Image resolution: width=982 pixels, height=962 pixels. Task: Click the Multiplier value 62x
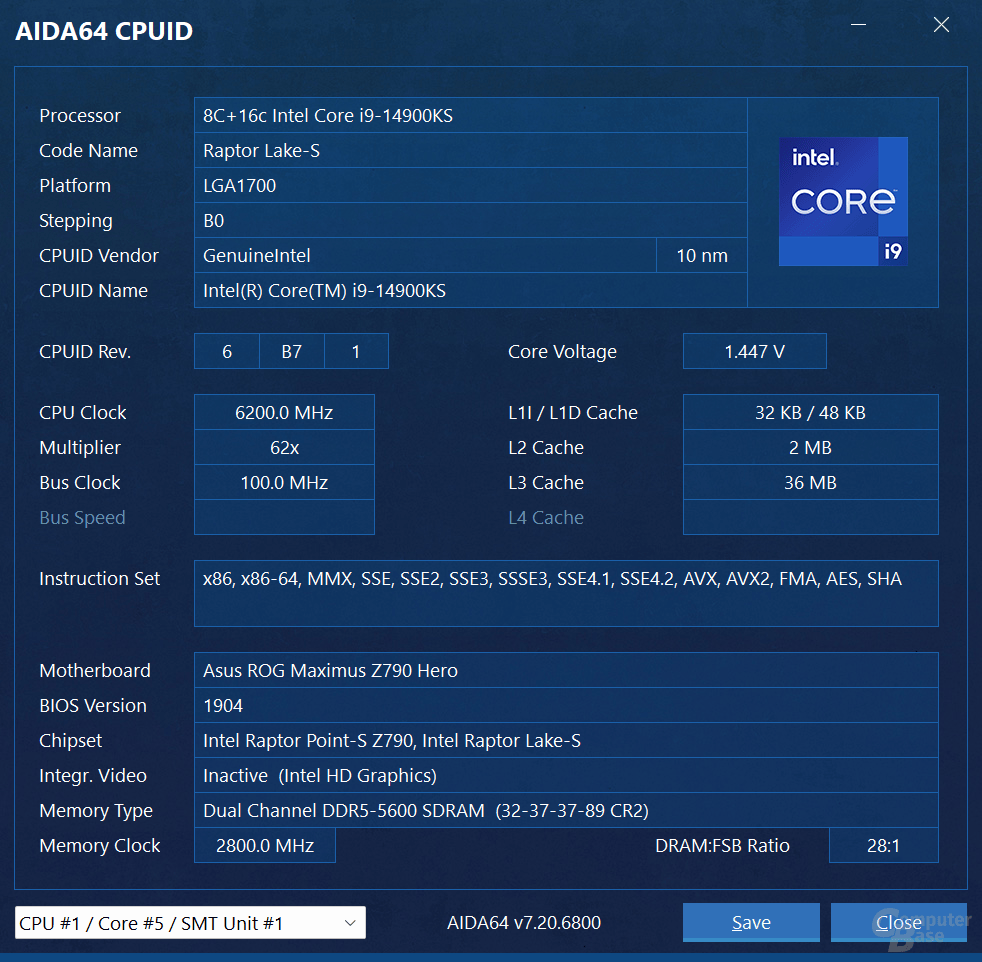coord(284,447)
